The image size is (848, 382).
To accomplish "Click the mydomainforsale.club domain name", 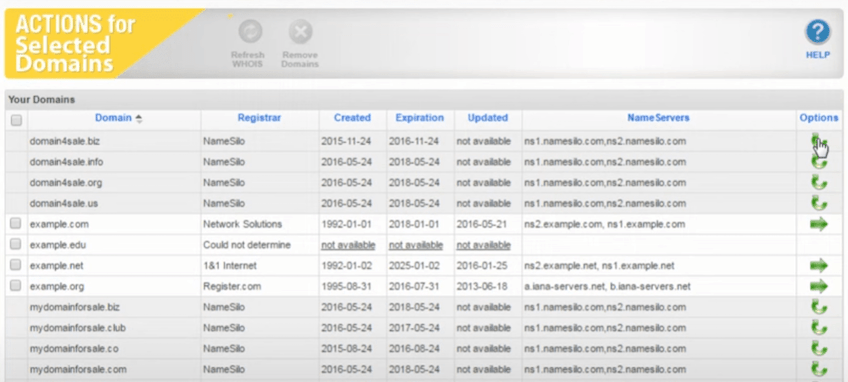I will 78,328.
